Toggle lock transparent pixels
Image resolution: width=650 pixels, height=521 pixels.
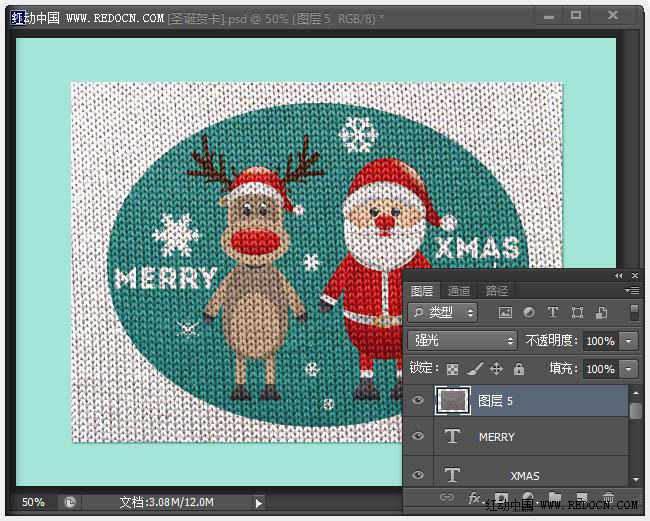[x=452, y=369]
